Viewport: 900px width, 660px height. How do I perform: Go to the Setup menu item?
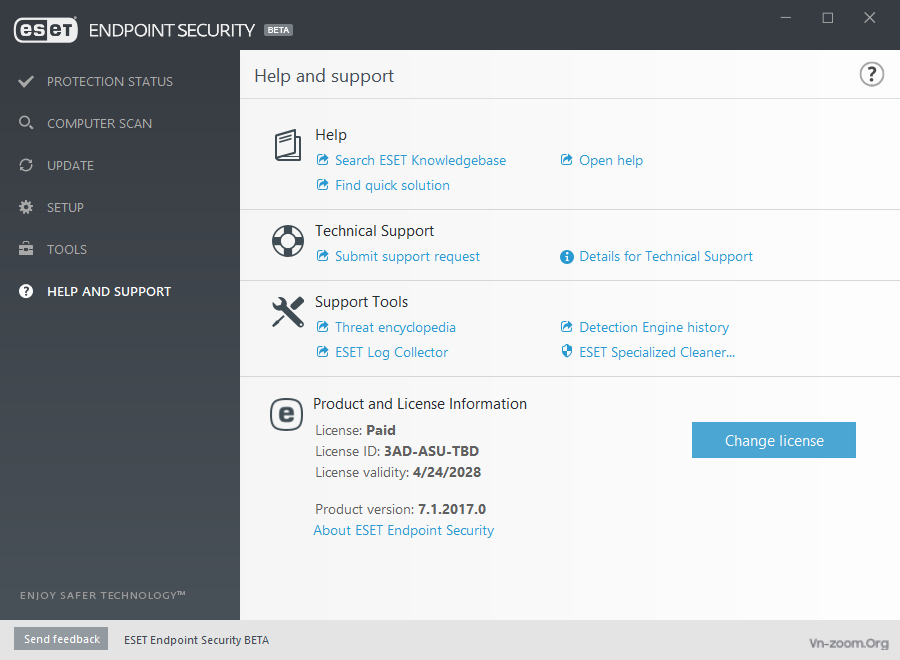coord(65,207)
